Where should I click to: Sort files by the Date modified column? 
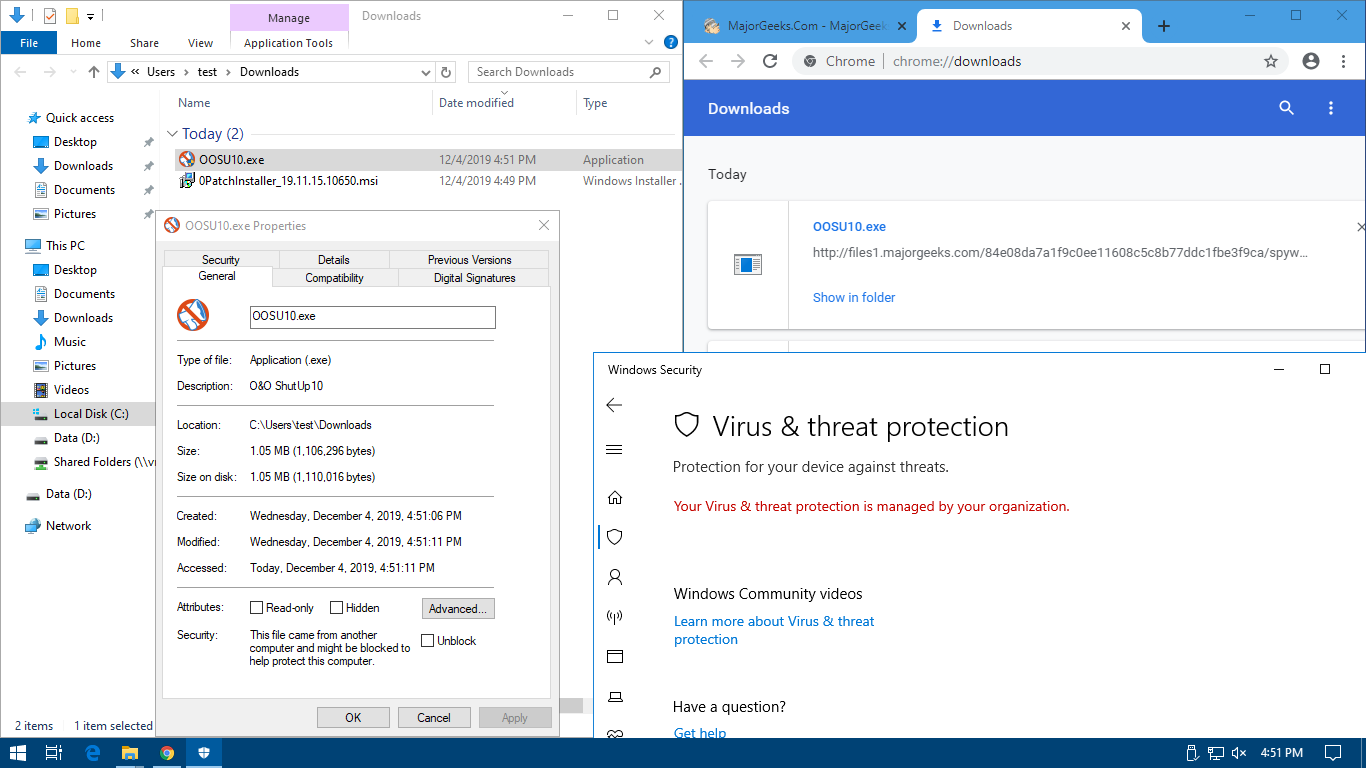coord(476,103)
